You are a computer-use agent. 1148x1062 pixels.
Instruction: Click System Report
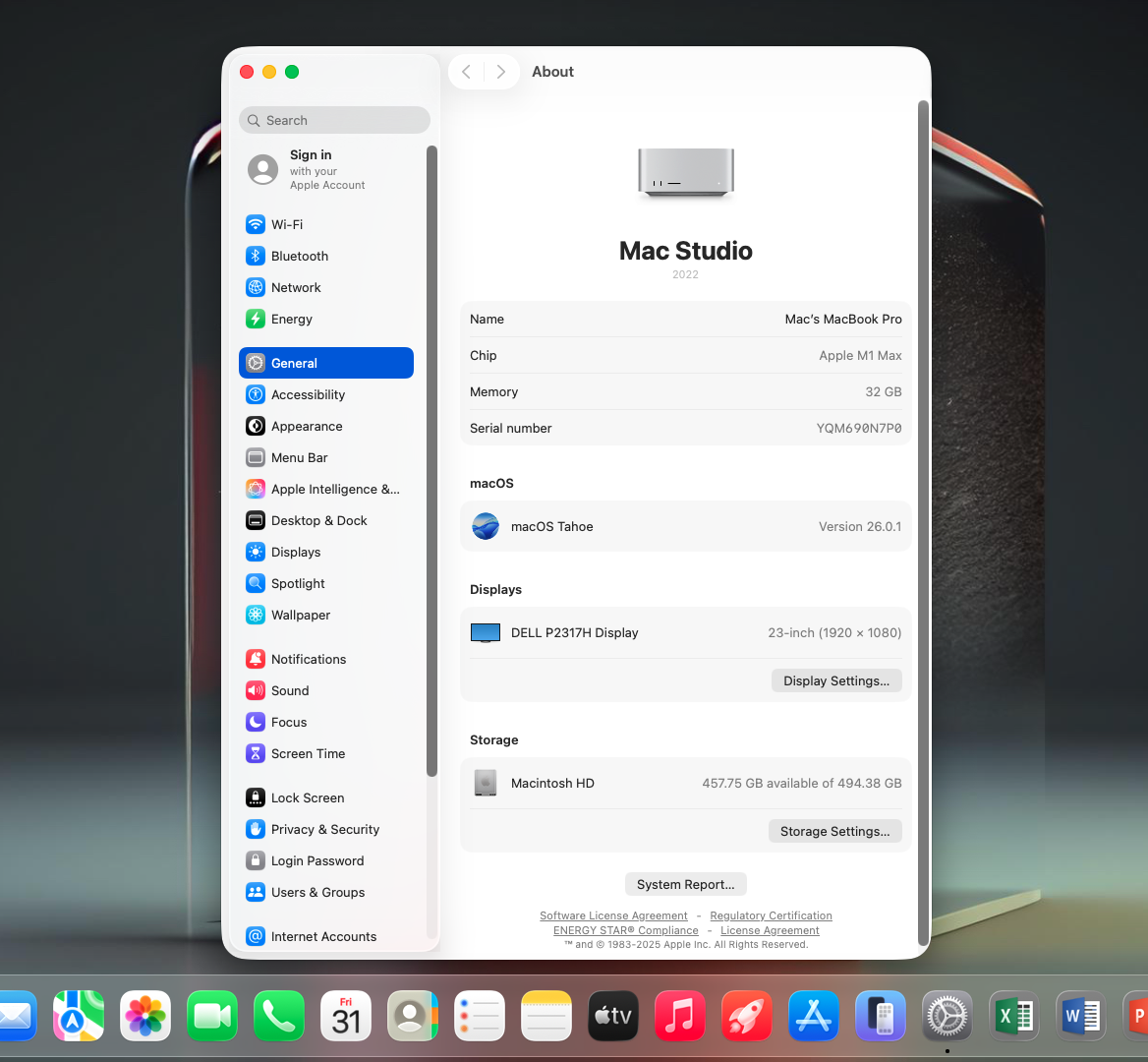click(x=685, y=884)
